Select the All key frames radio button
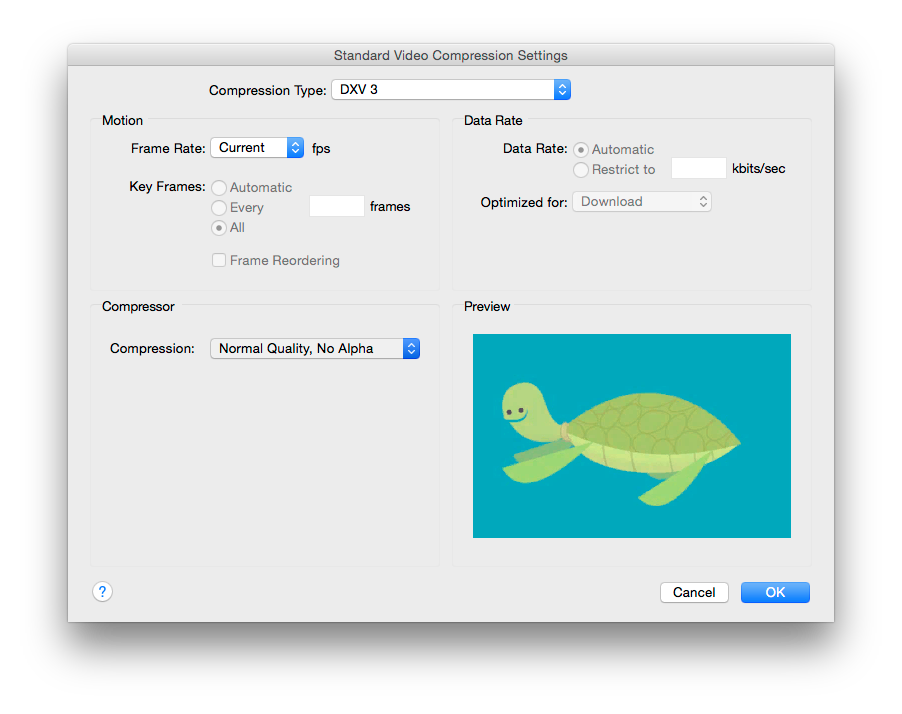The height and width of the screenshot is (714, 902). (x=219, y=228)
